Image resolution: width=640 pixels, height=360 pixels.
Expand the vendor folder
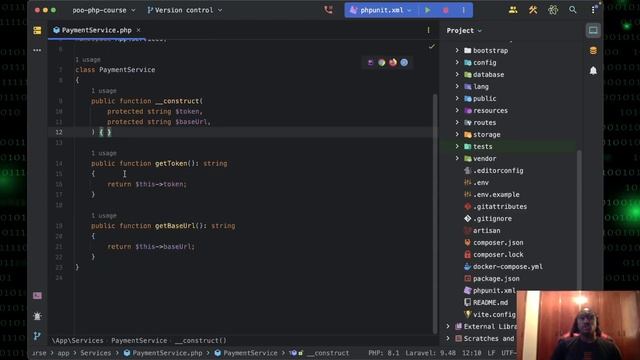[x=457, y=158]
